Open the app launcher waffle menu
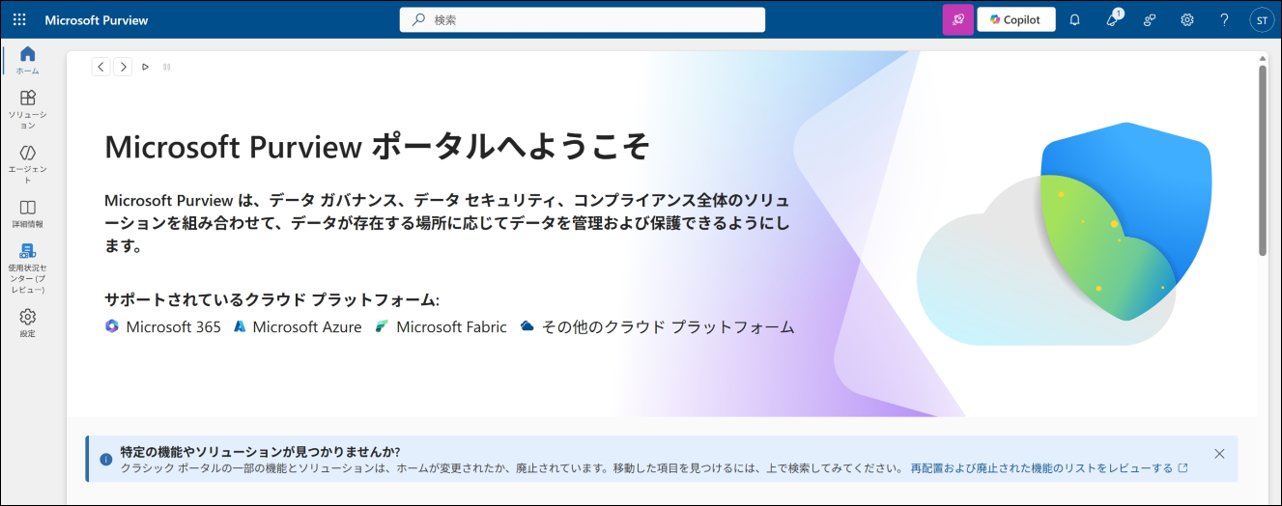The height and width of the screenshot is (506, 1282). (x=19, y=20)
